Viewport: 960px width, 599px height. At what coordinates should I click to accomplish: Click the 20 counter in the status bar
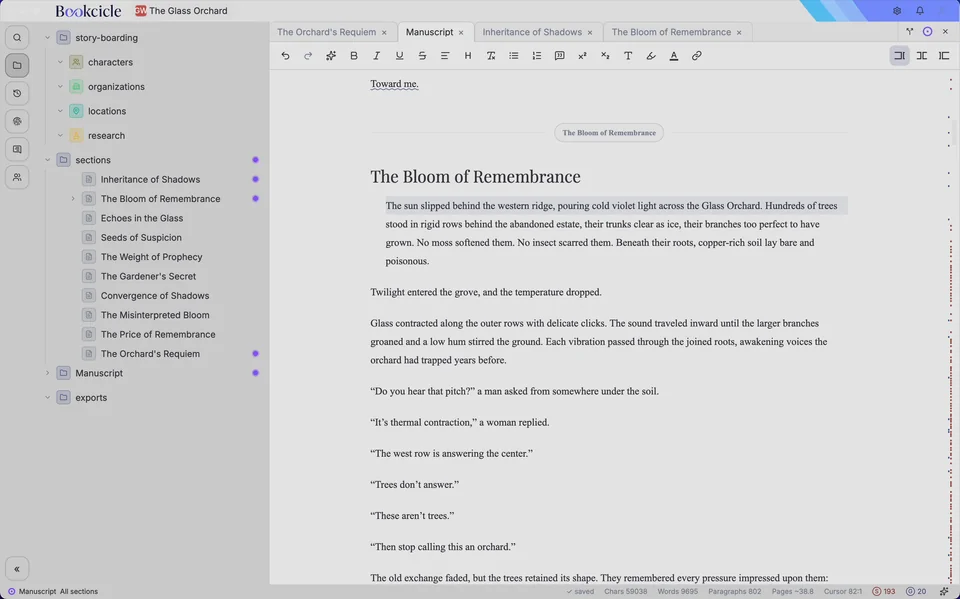tap(917, 592)
